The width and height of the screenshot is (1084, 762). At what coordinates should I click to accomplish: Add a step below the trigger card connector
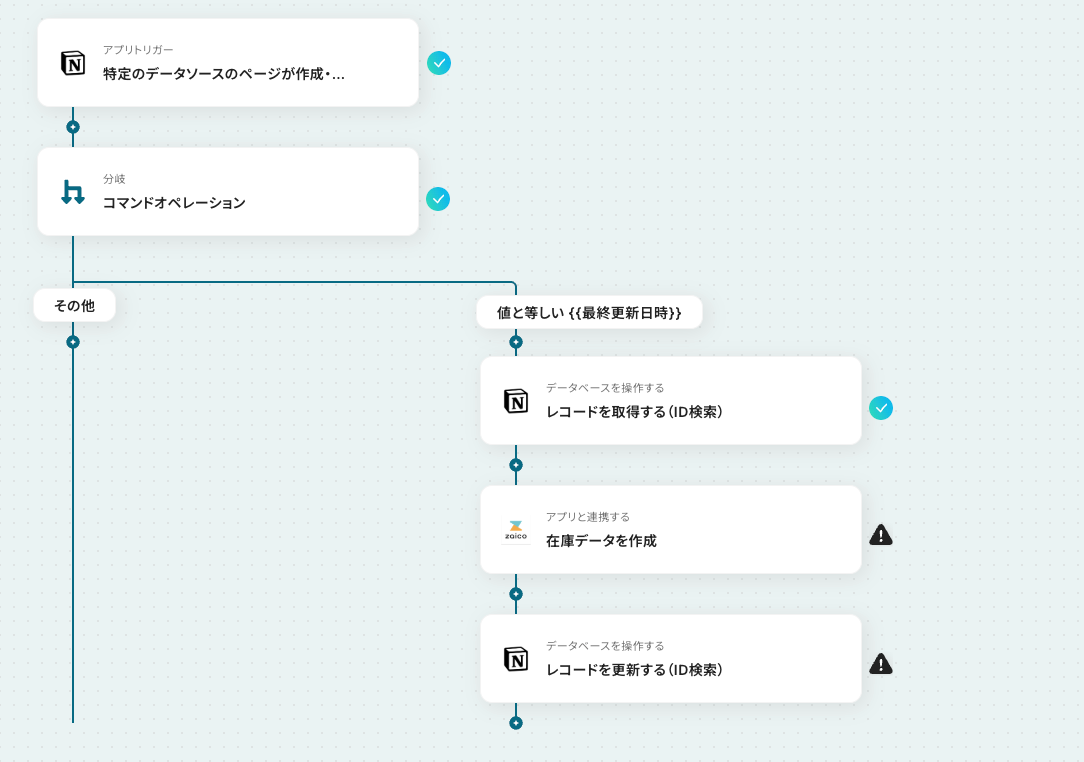pyautogui.click(x=73, y=127)
